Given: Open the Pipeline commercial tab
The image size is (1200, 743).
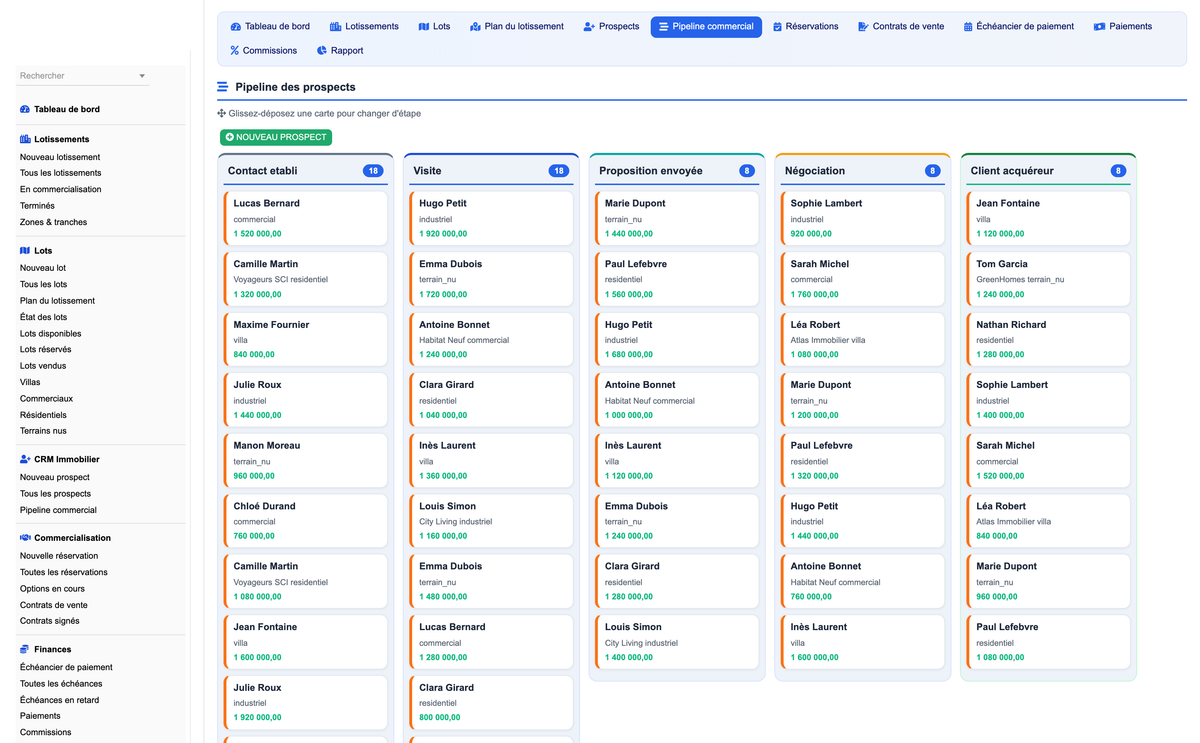Looking at the screenshot, I should coord(706,27).
